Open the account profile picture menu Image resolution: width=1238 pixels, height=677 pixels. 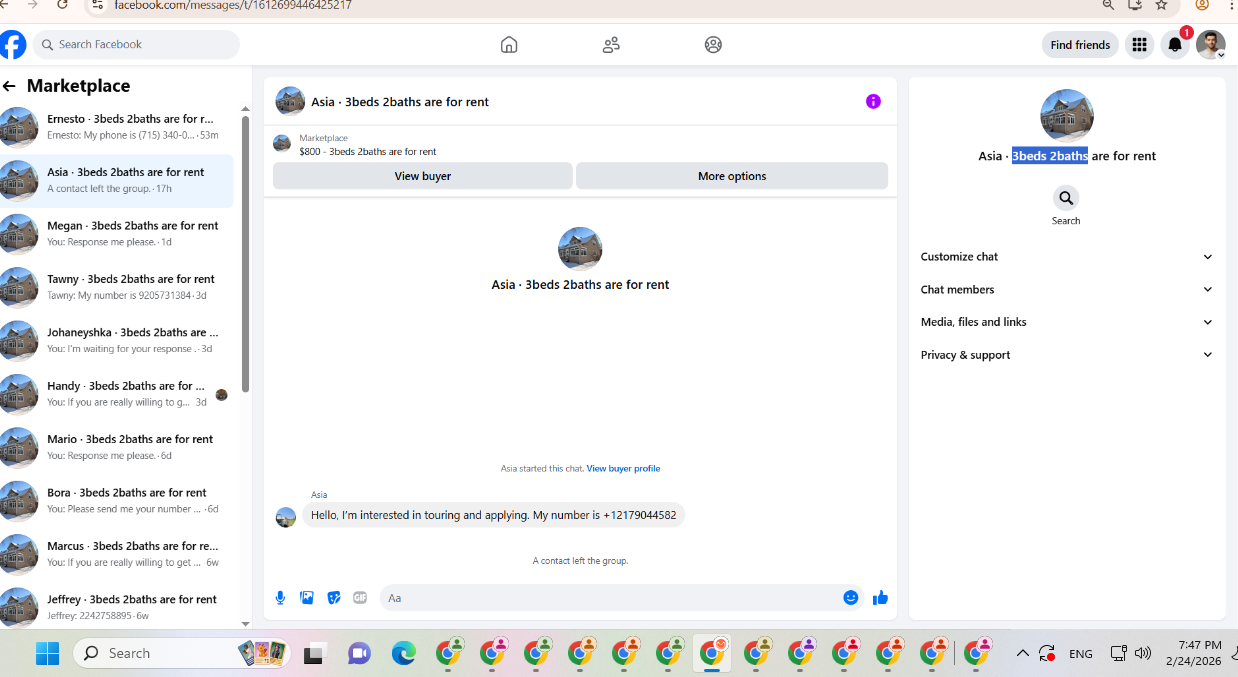coord(1210,45)
